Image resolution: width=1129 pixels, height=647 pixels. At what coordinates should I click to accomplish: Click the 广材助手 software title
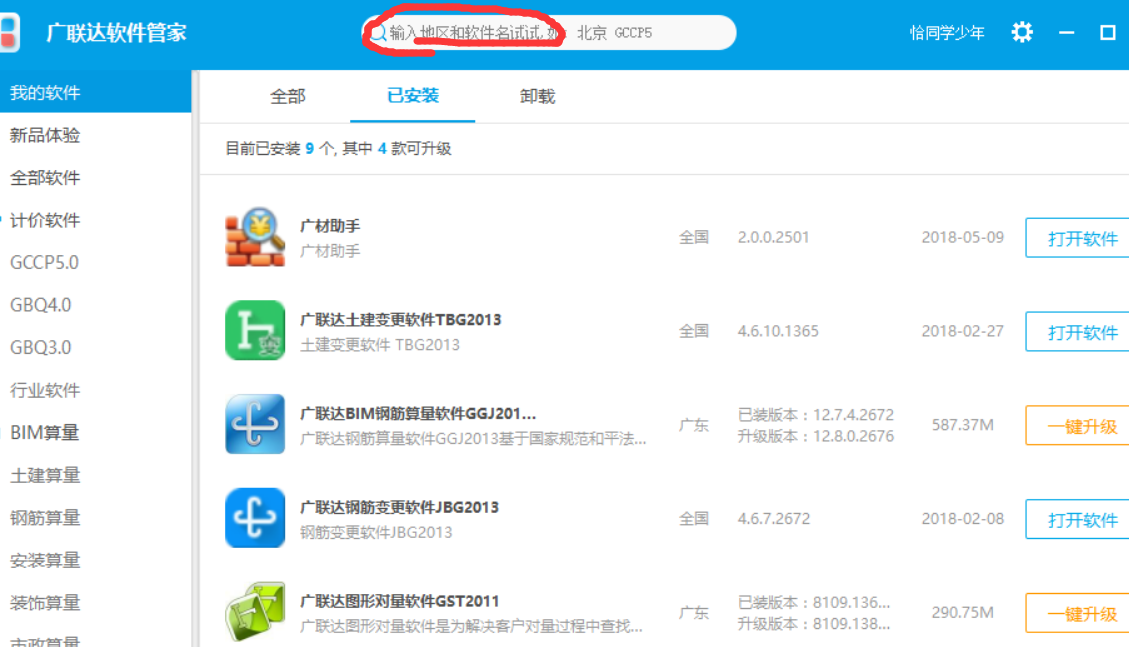pyautogui.click(x=330, y=226)
